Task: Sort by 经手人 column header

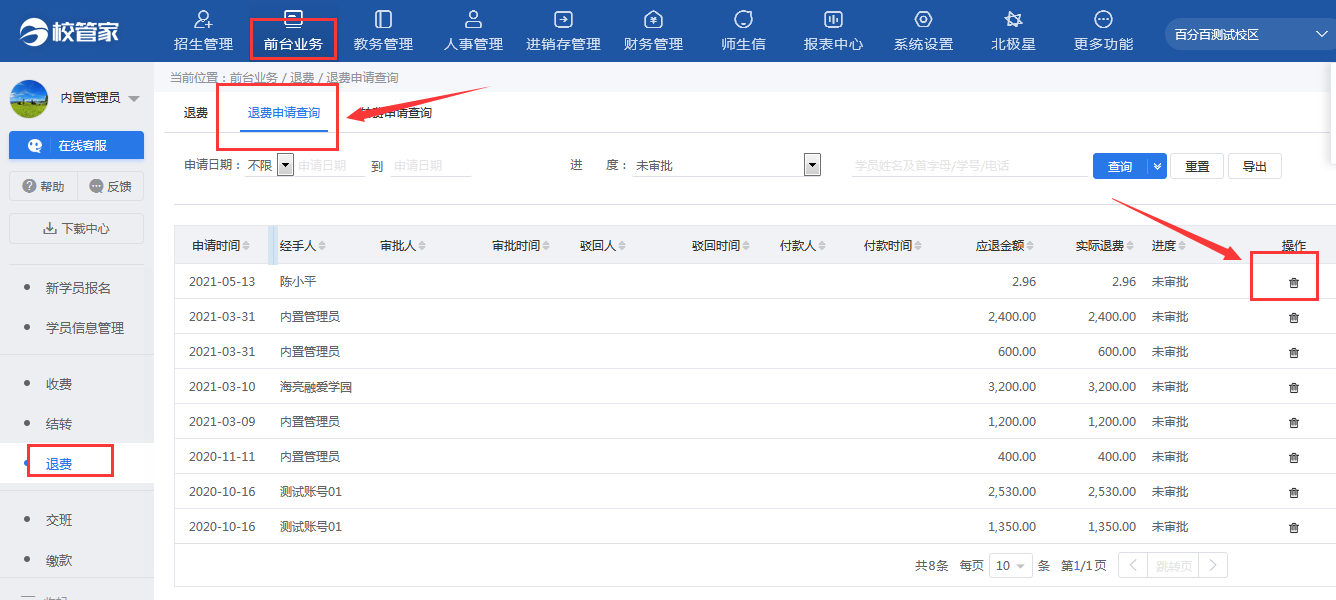Action: 302,245
